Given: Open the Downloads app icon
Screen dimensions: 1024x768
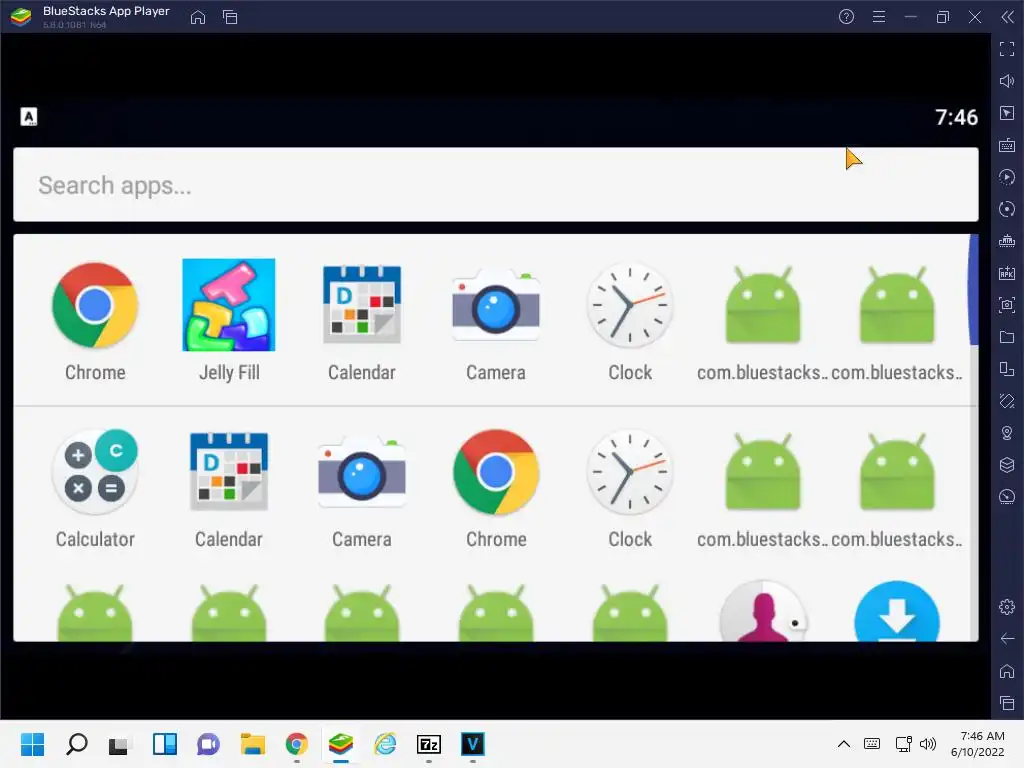Looking at the screenshot, I should tap(897, 611).
